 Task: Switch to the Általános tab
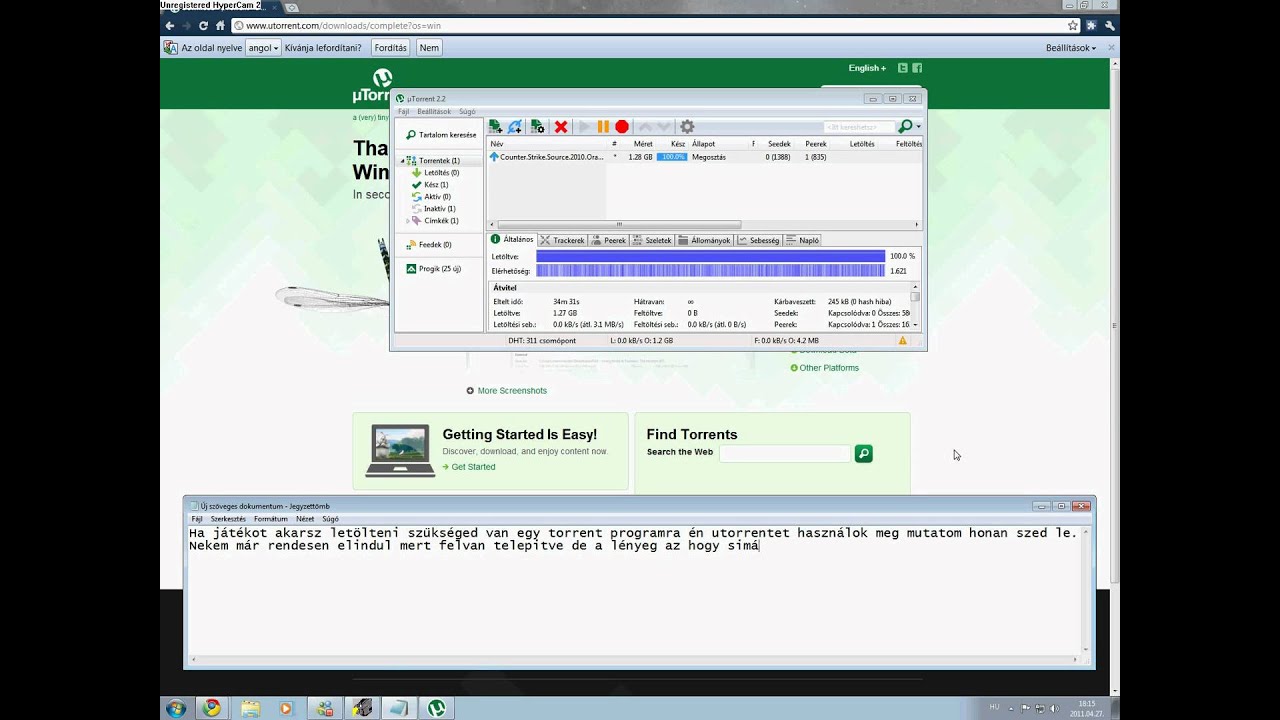point(512,240)
